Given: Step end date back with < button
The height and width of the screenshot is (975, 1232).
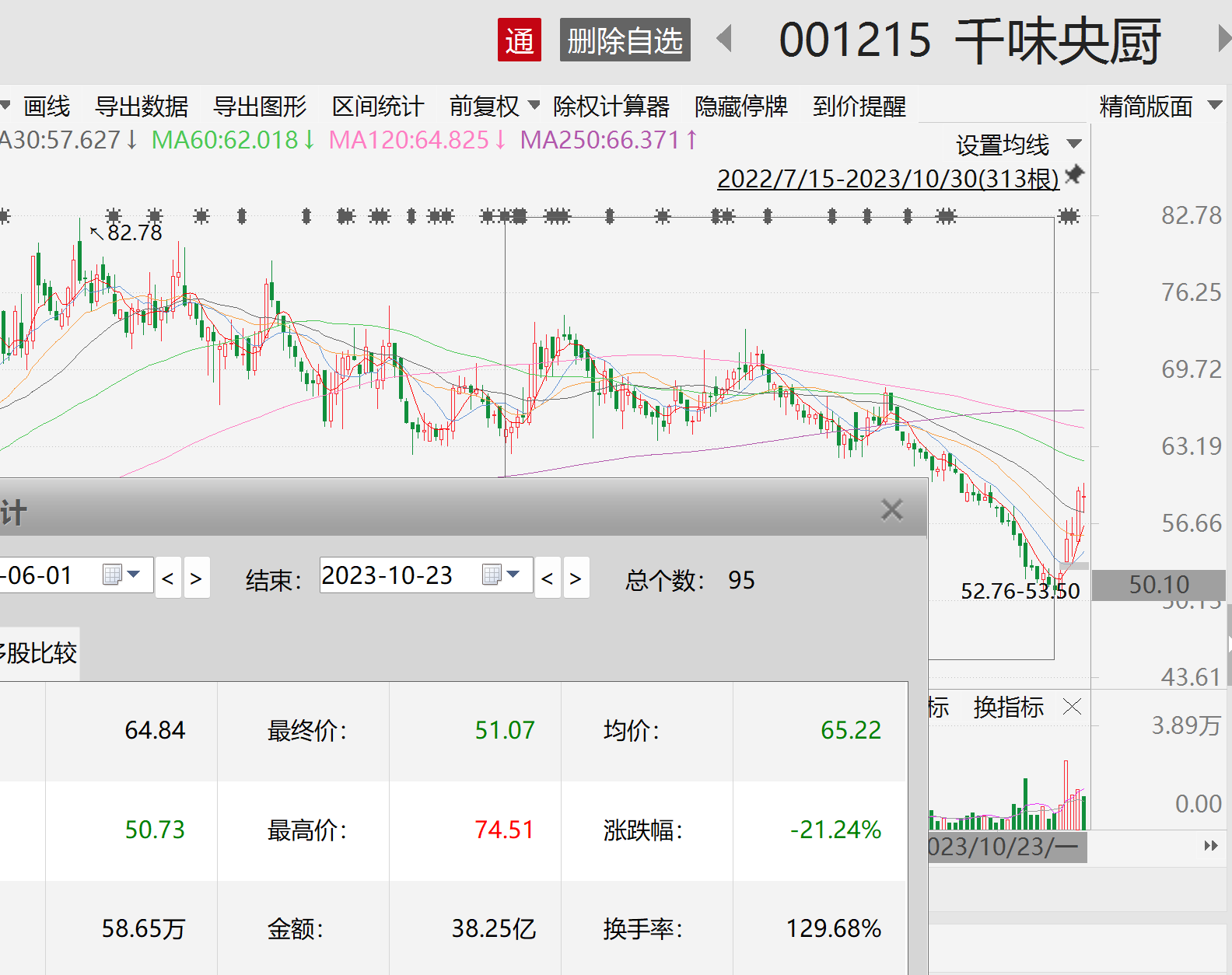Looking at the screenshot, I should pyautogui.click(x=548, y=578).
